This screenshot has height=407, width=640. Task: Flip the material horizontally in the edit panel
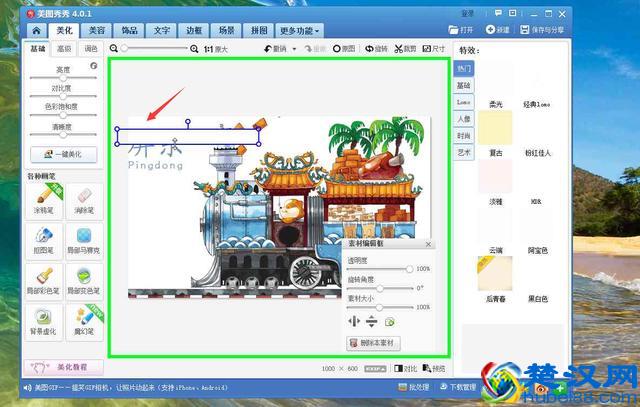[353, 321]
